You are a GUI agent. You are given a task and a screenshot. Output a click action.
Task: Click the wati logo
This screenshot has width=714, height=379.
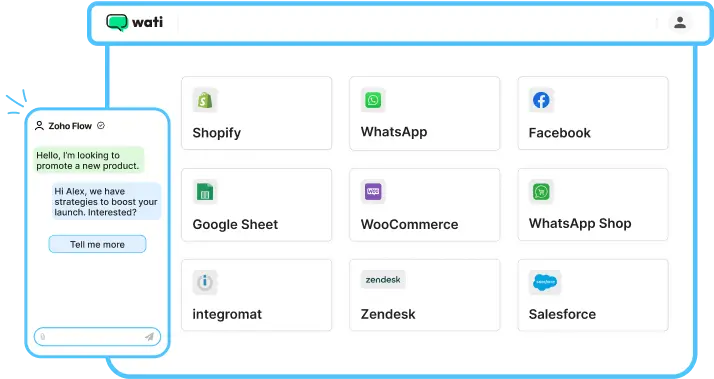pyautogui.click(x=134, y=22)
